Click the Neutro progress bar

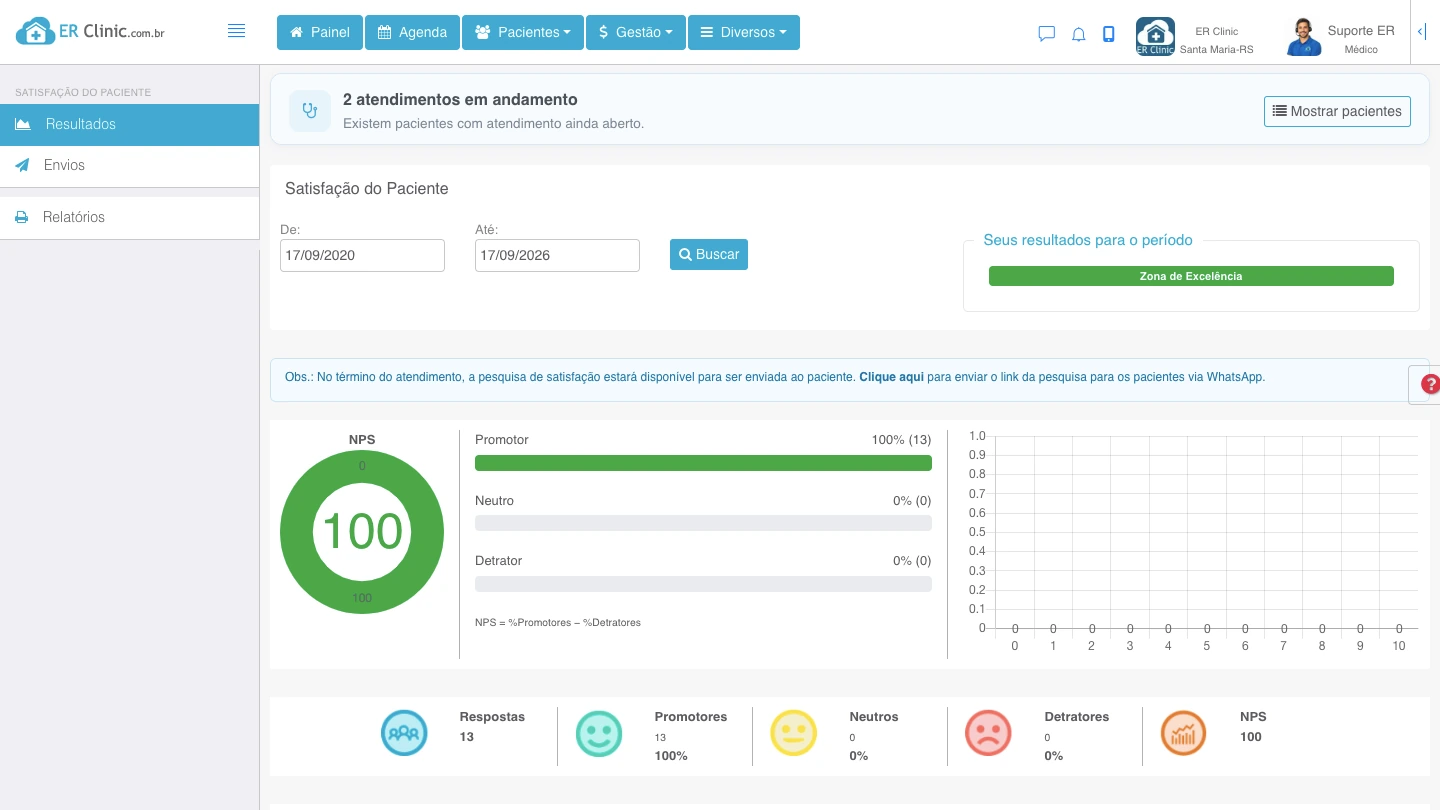click(x=703, y=523)
